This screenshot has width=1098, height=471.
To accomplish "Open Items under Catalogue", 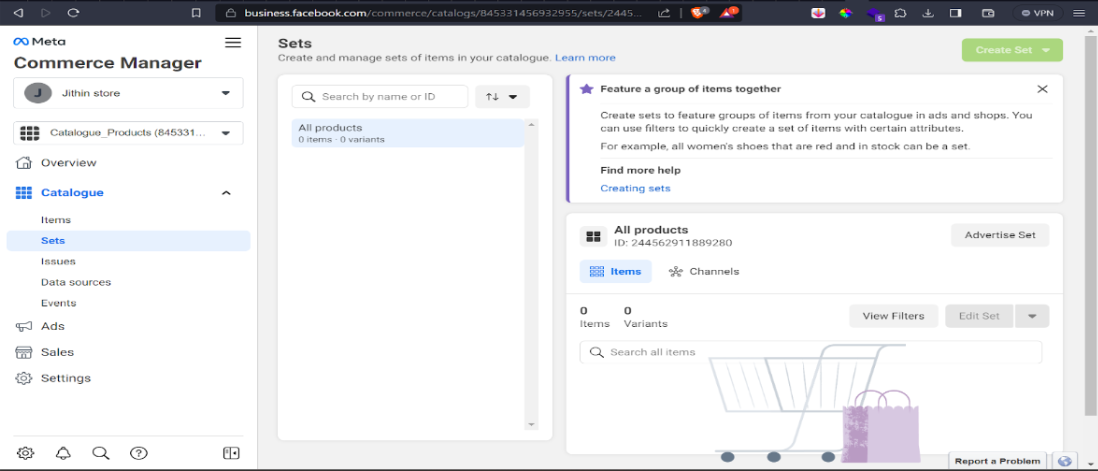I will (56, 220).
